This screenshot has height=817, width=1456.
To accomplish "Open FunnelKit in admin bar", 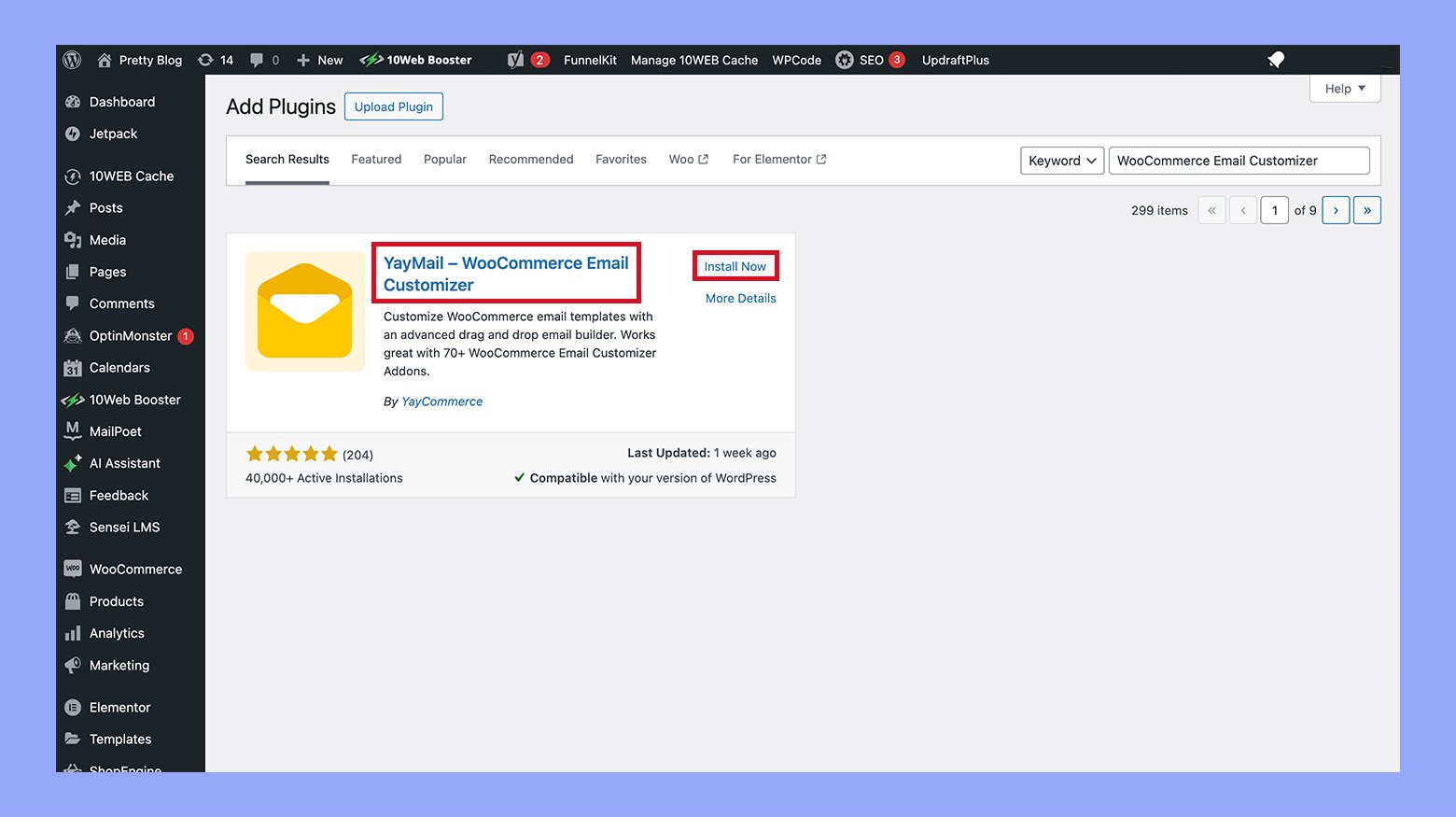I will coord(590,60).
